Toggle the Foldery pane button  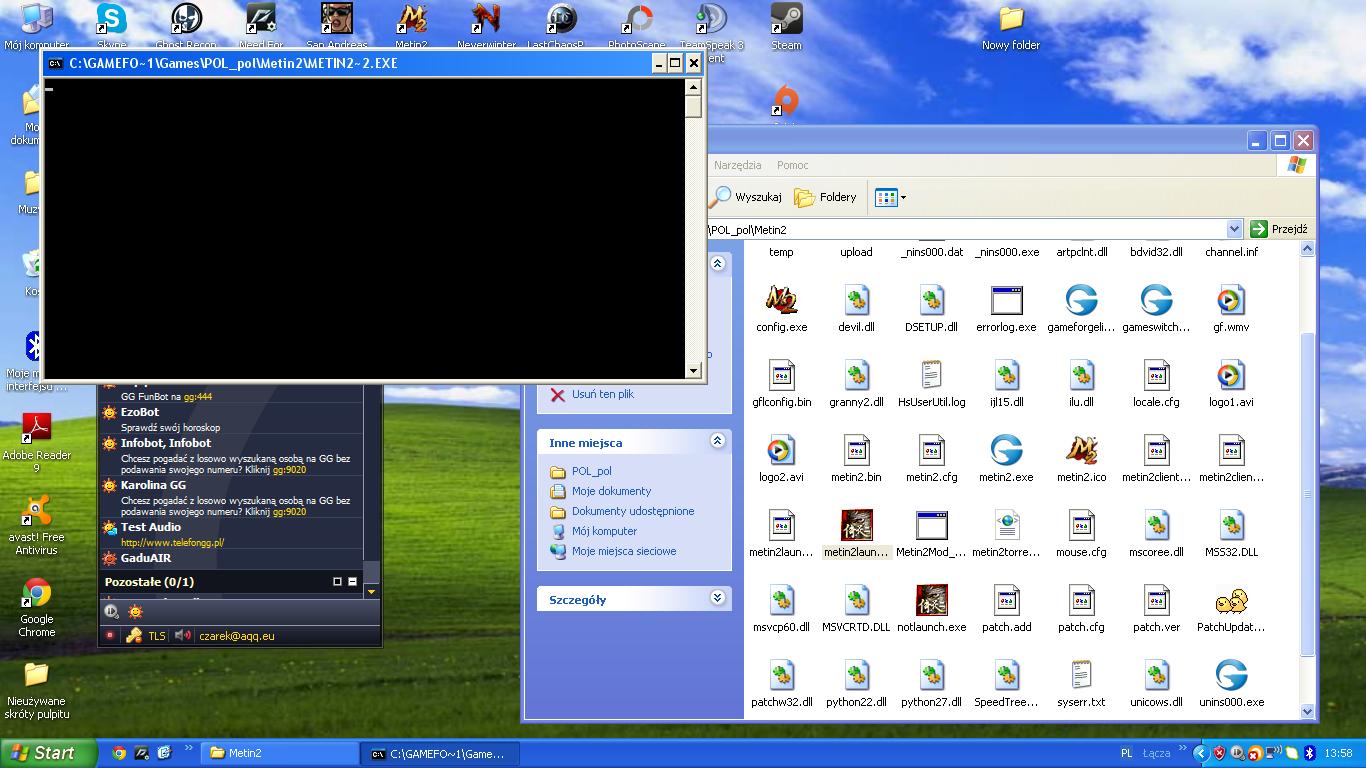click(x=826, y=198)
